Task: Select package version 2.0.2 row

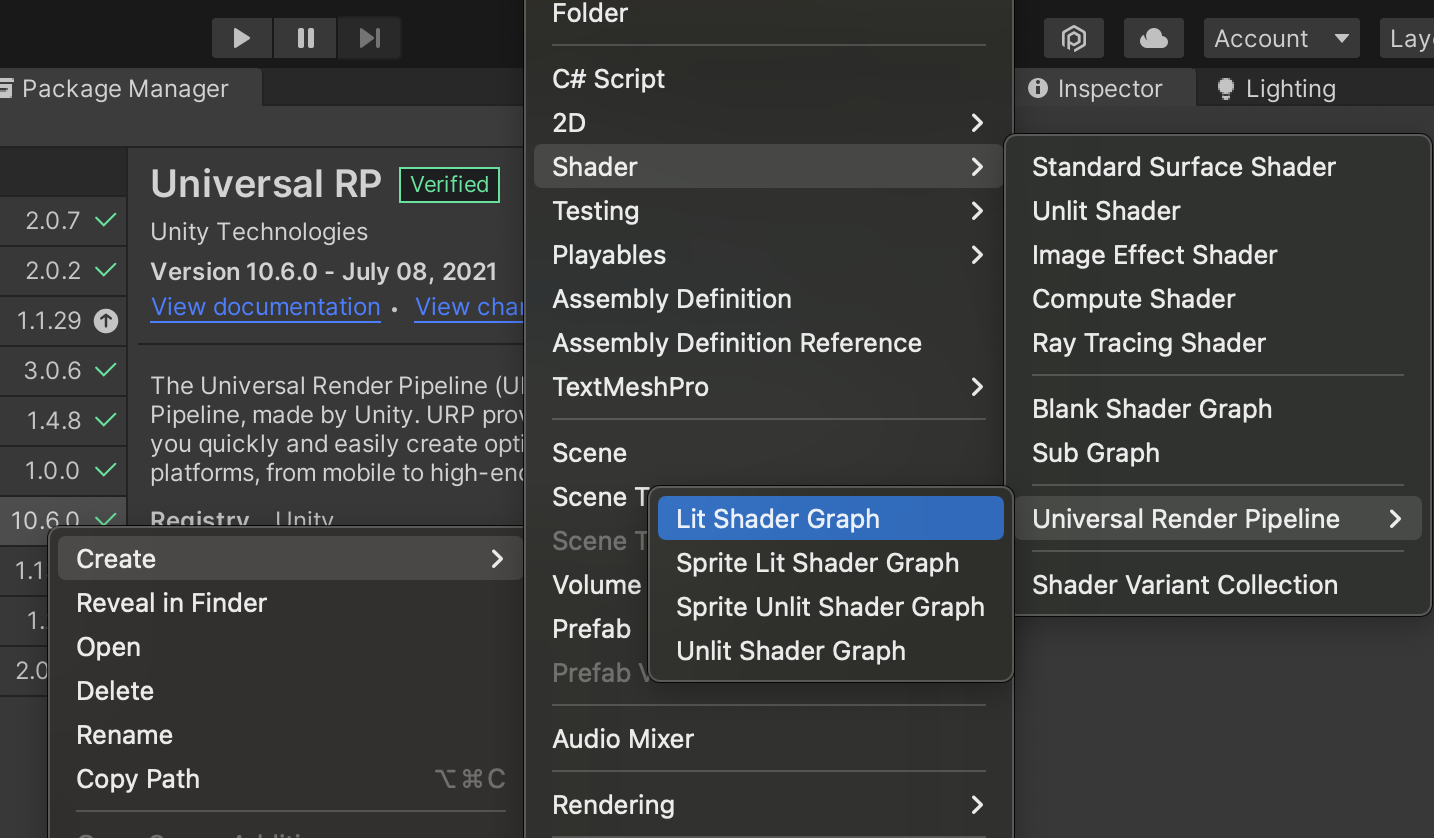Action: point(63,271)
